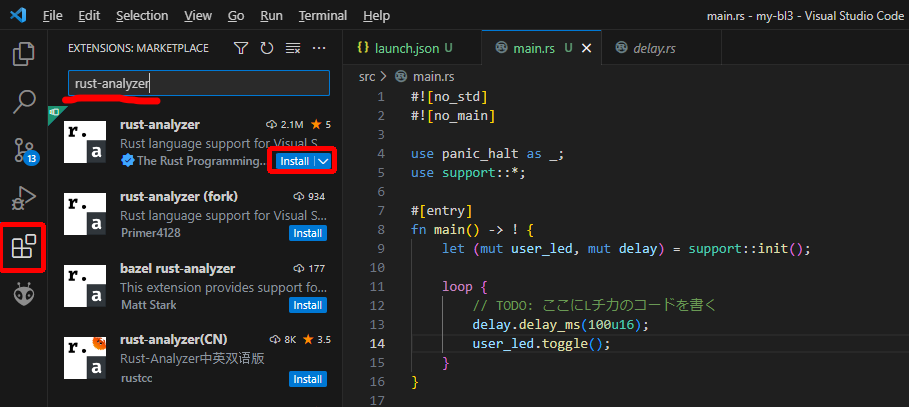The height and width of the screenshot is (407, 909).
Task: Open the Selection menu
Action: point(142,16)
